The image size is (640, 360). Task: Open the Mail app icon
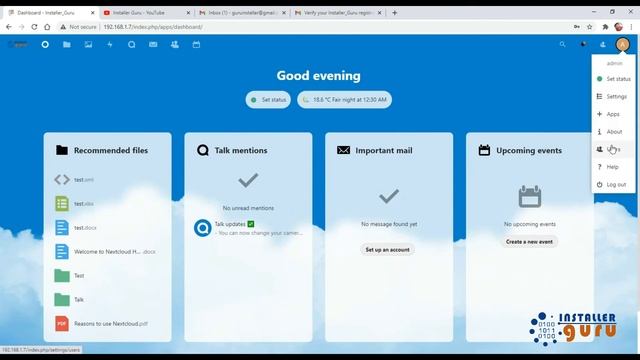[x=153, y=44]
